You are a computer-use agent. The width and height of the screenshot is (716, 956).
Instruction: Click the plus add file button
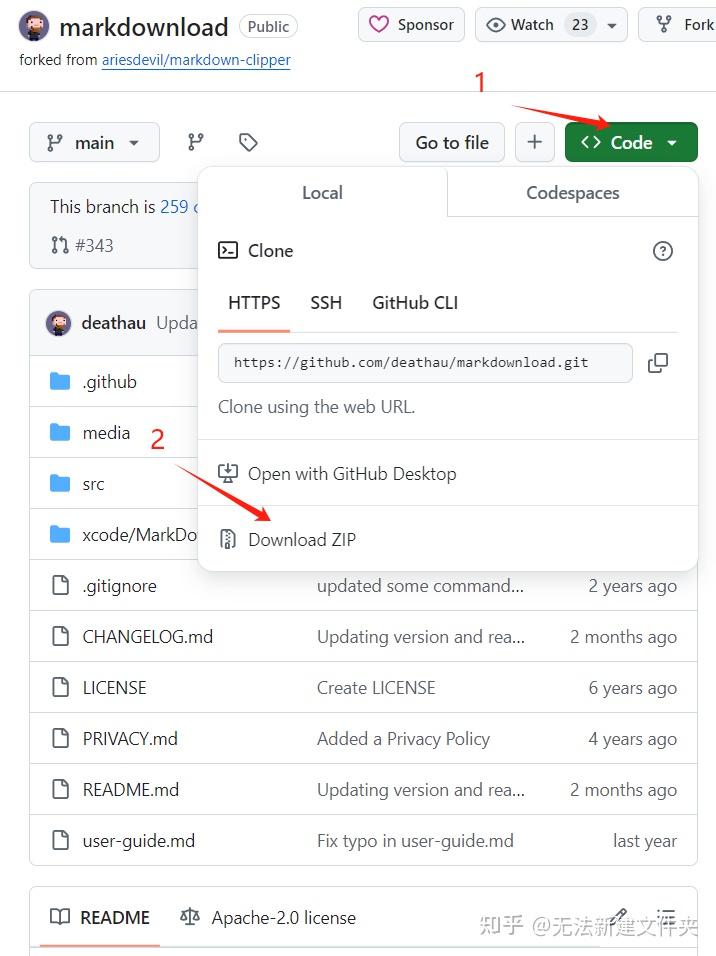point(535,142)
